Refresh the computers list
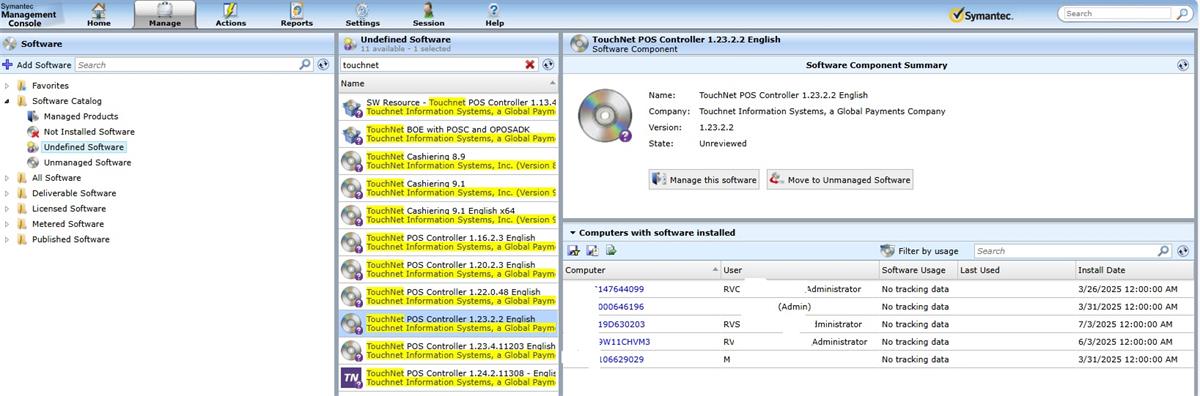 [1183, 251]
